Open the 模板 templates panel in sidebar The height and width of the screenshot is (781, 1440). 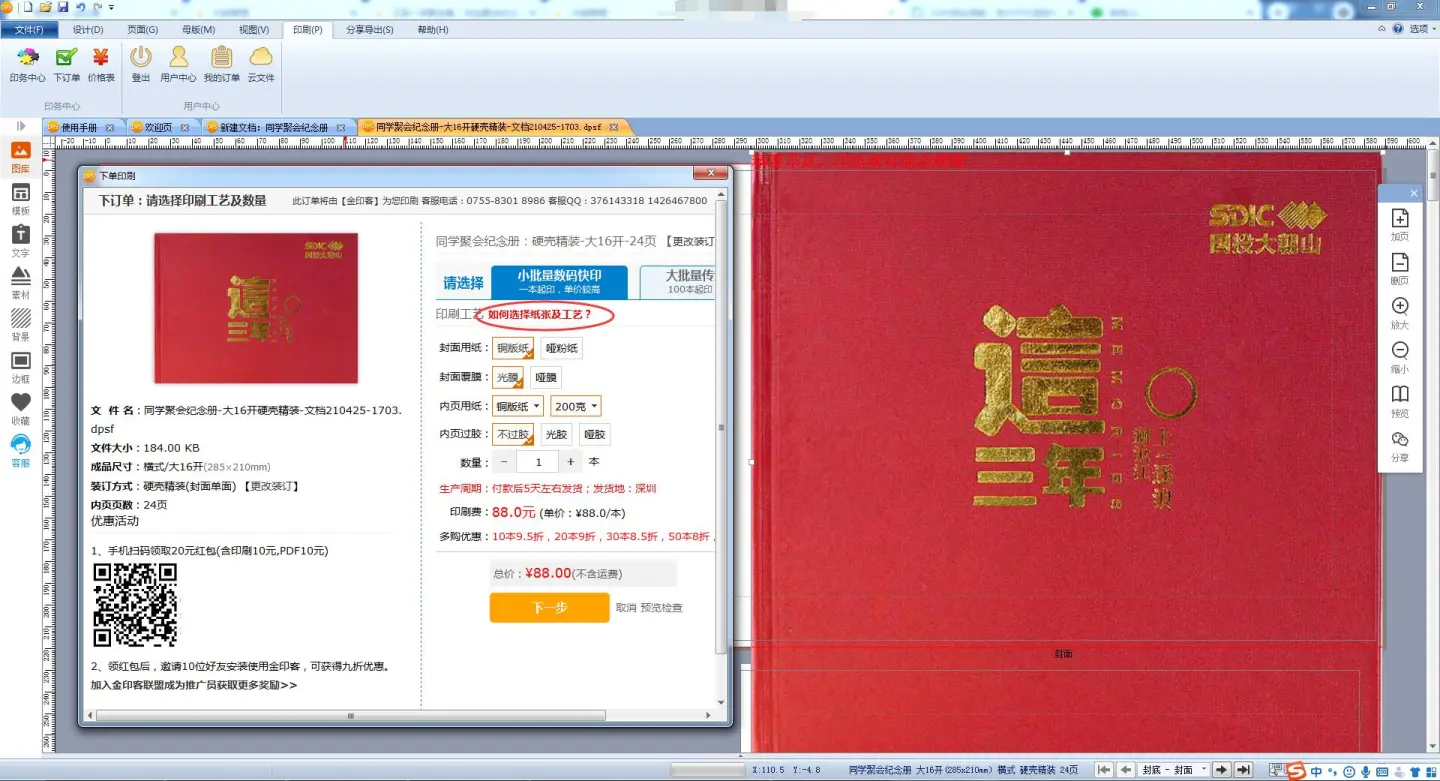20,200
